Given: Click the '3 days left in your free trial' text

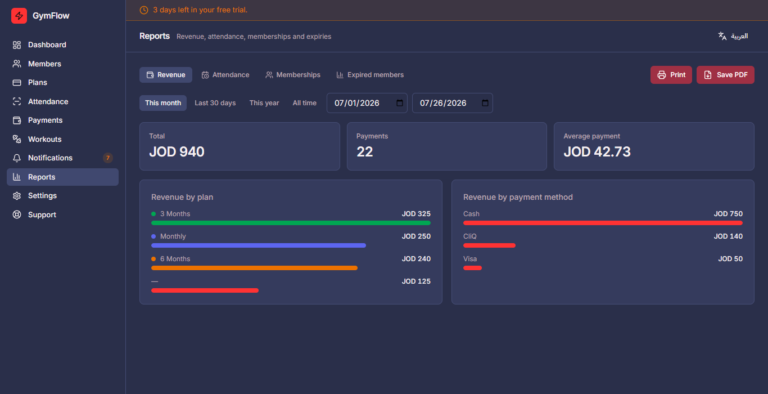Looking at the screenshot, I should tap(200, 10).
